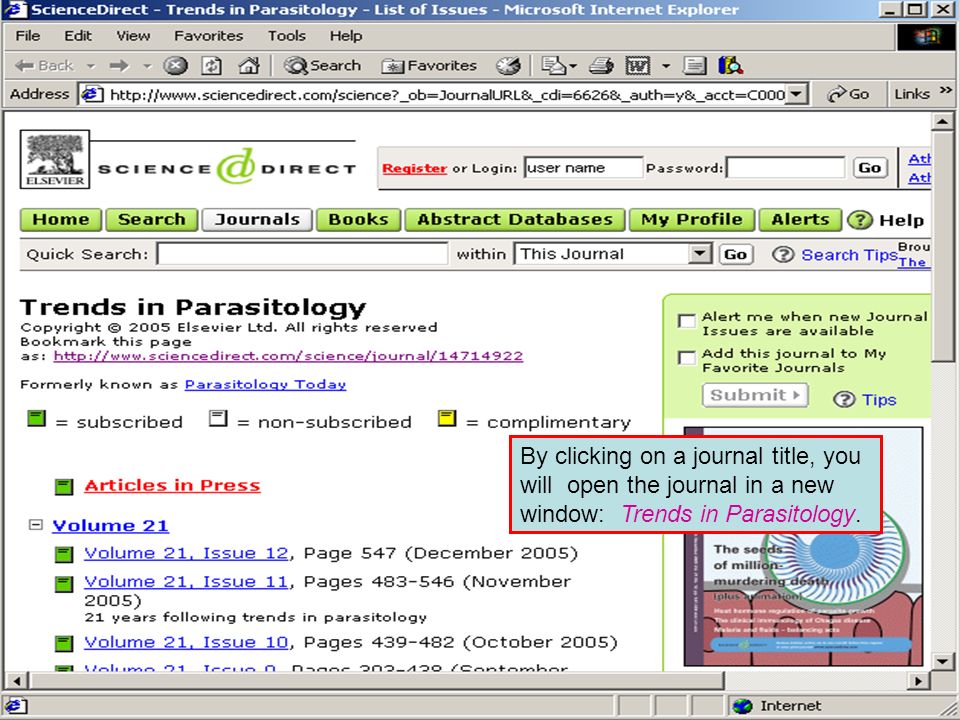The width and height of the screenshot is (960, 720).
Task: Check Alert me when new Journal Issues available
Action: click(x=687, y=321)
